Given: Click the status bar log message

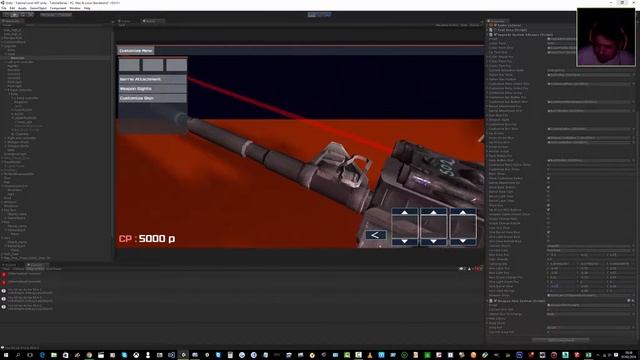Looking at the screenshot, I should pyautogui.click(x=21, y=348).
